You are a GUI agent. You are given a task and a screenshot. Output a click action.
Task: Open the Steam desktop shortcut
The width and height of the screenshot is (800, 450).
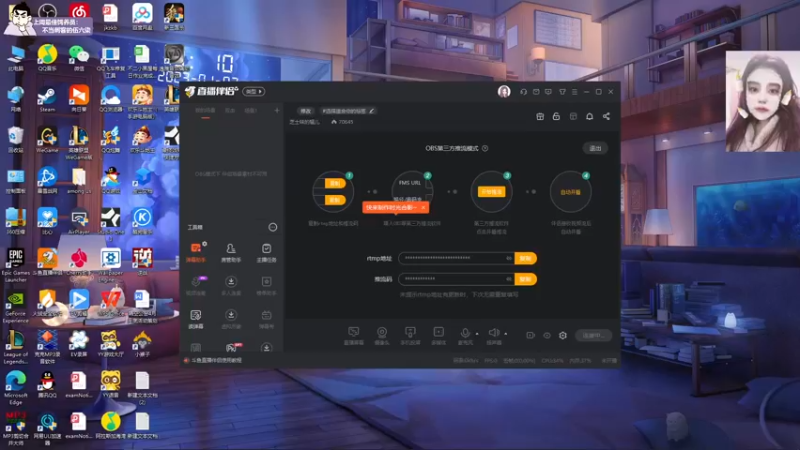[47, 99]
